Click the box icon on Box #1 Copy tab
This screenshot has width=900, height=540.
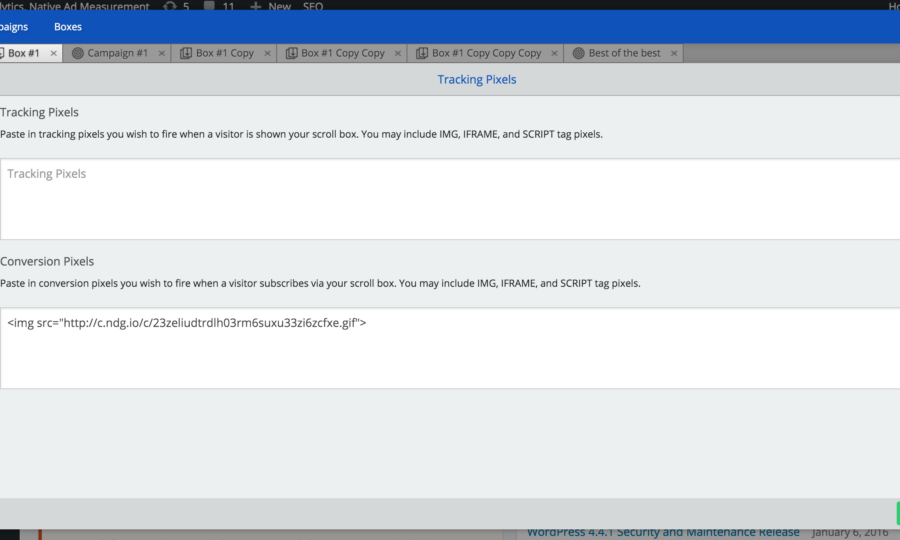coord(186,53)
